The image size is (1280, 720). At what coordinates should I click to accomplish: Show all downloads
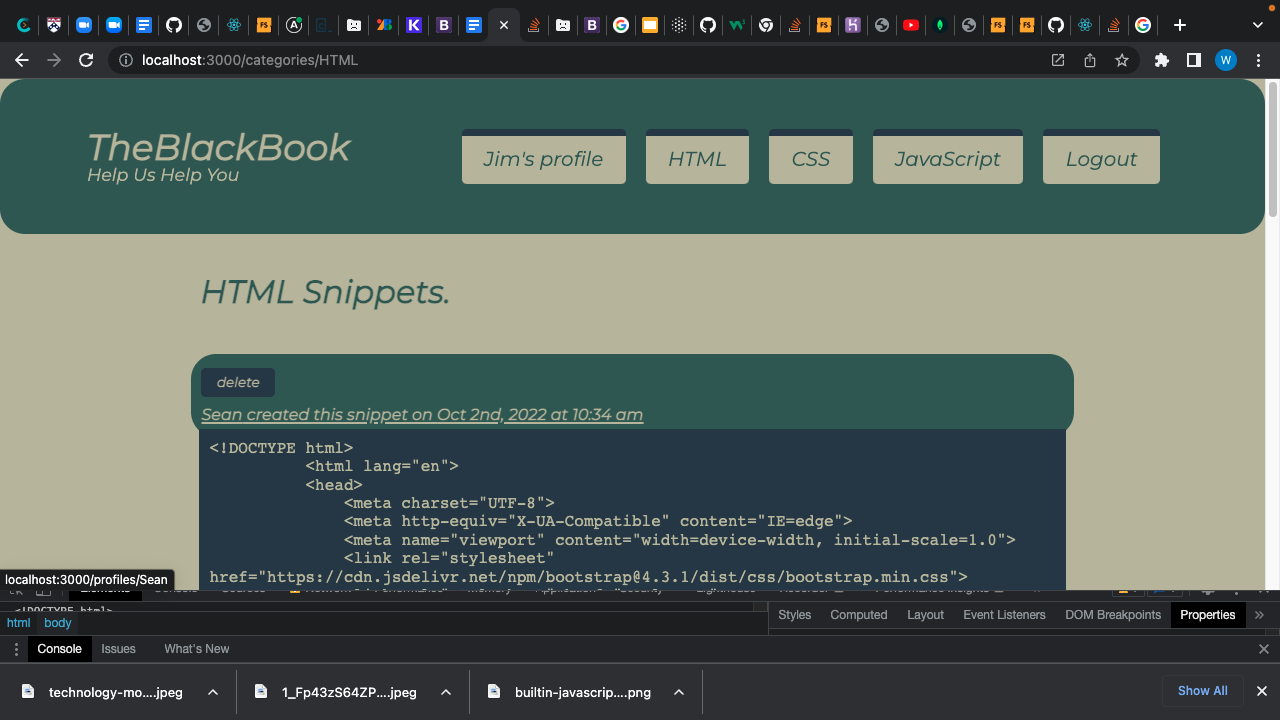1202,691
